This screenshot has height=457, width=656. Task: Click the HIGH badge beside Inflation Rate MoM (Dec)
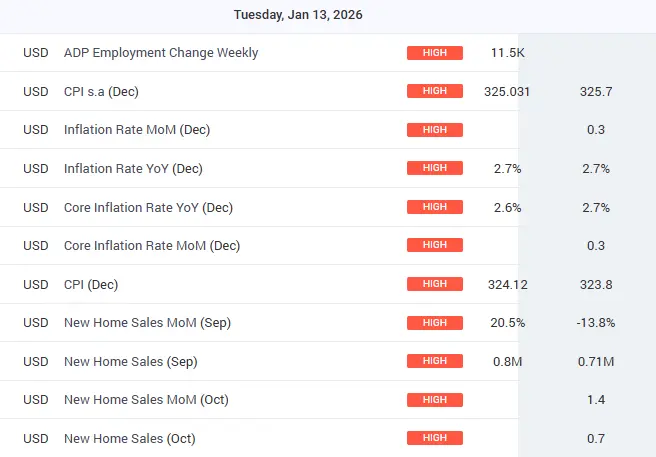pos(435,130)
